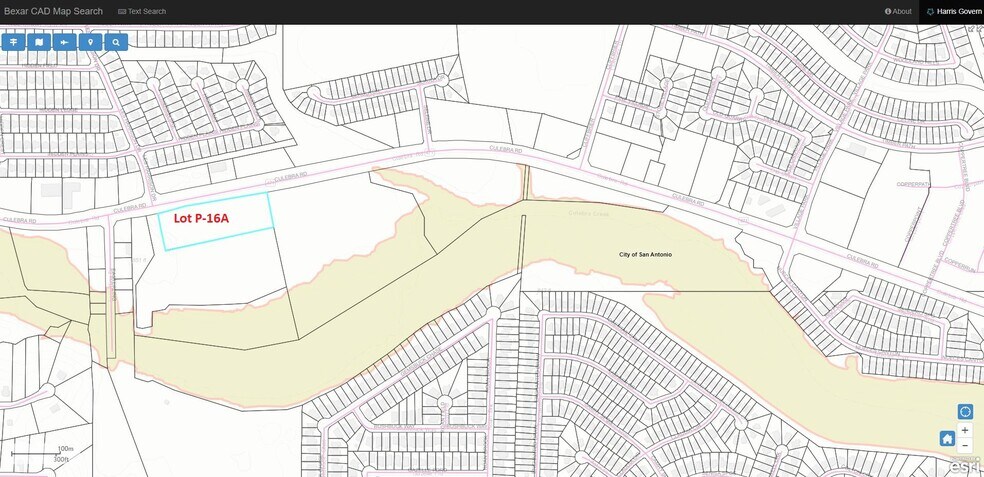984x477 pixels.
Task: Return to home map extent
Action: (947, 438)
